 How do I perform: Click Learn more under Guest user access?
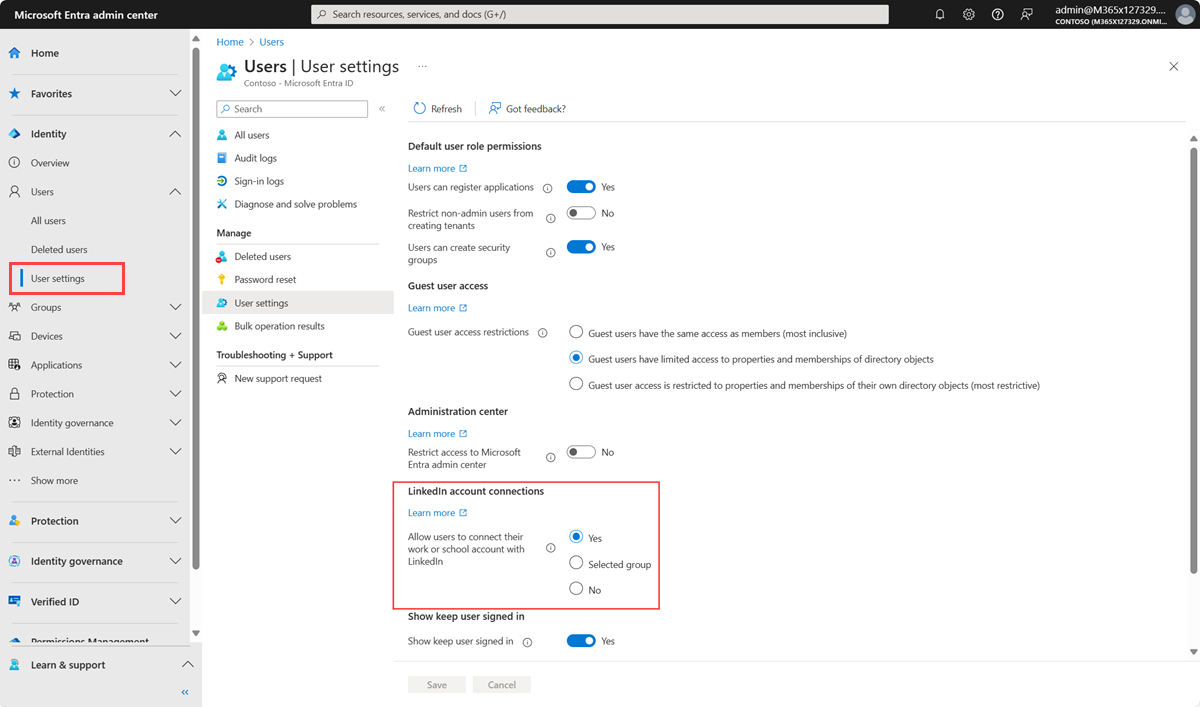(x=437, y=308)
